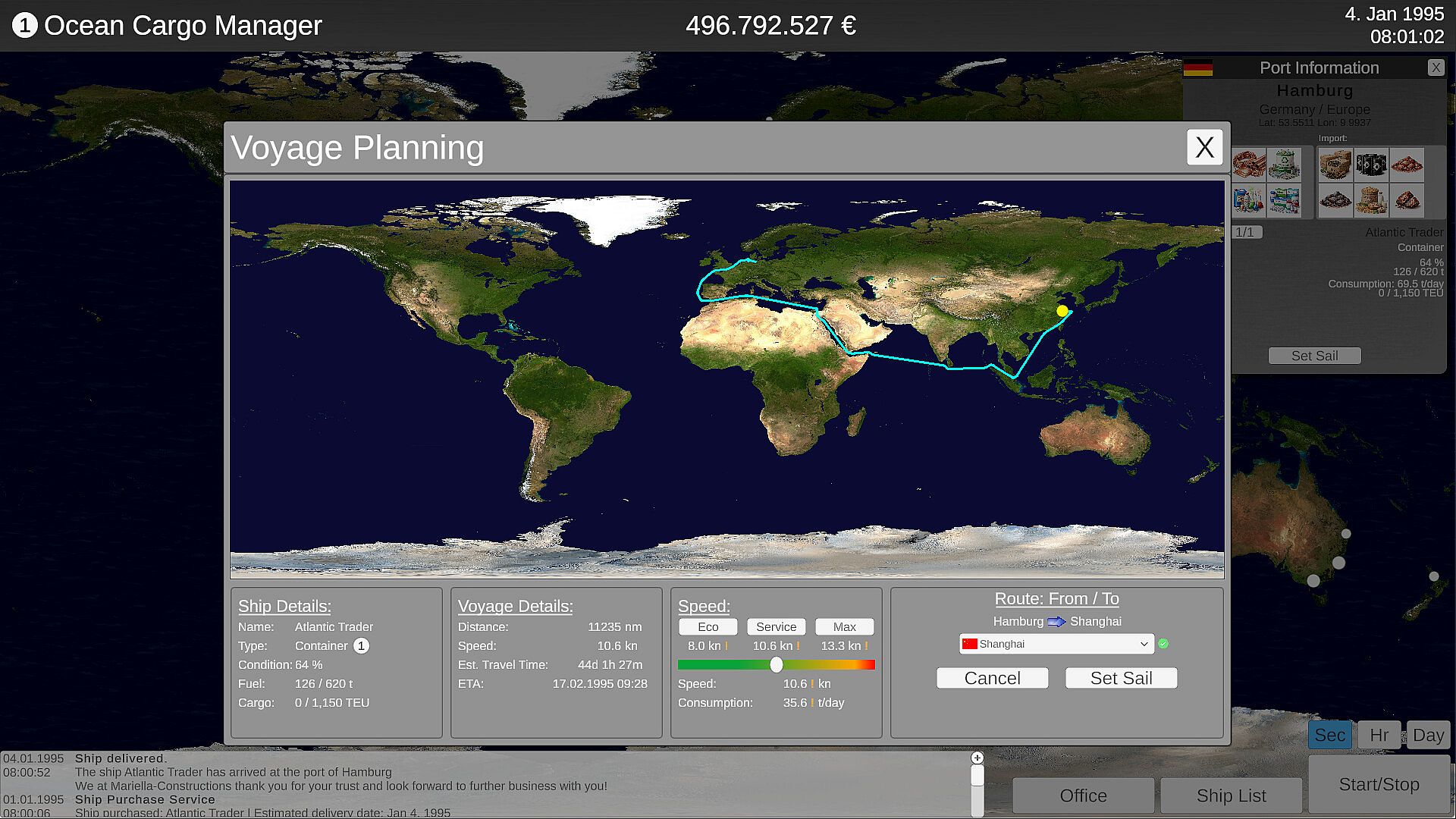Click the numbered badge beside Container type

pos(361,646)
